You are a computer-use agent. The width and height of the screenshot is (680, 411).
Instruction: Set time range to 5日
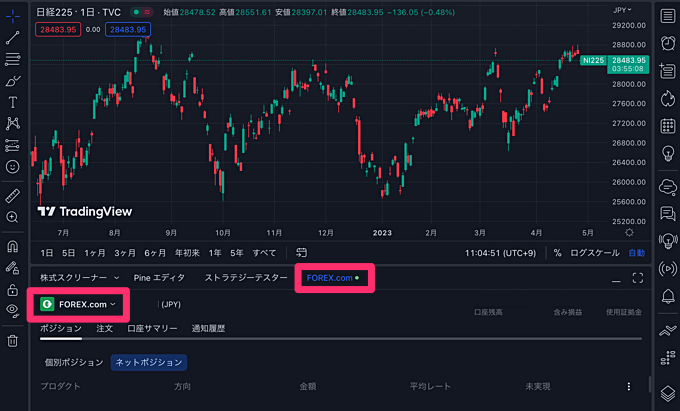[69, 253]
